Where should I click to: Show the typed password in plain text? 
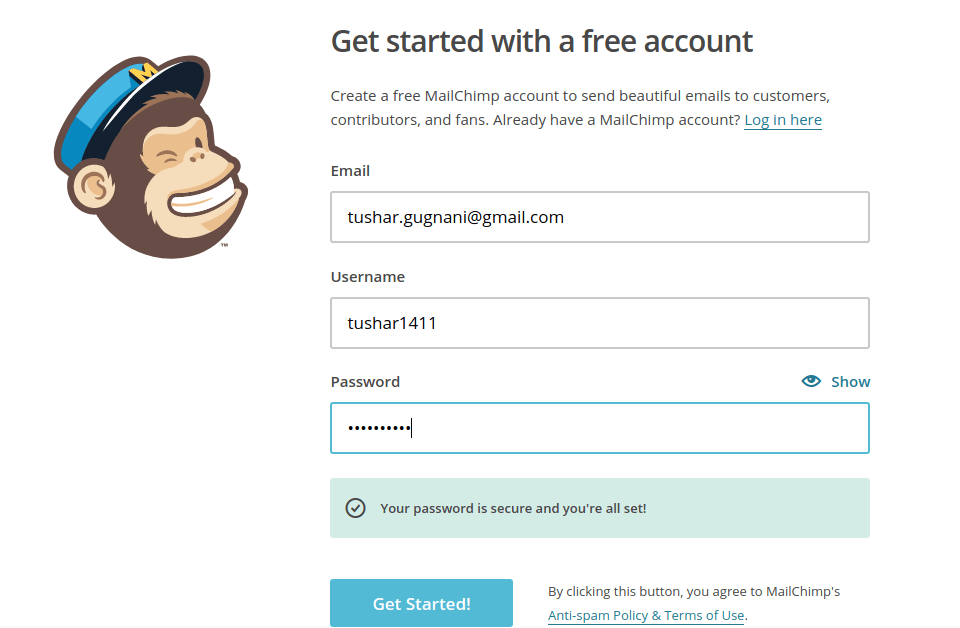click(850, 381)
